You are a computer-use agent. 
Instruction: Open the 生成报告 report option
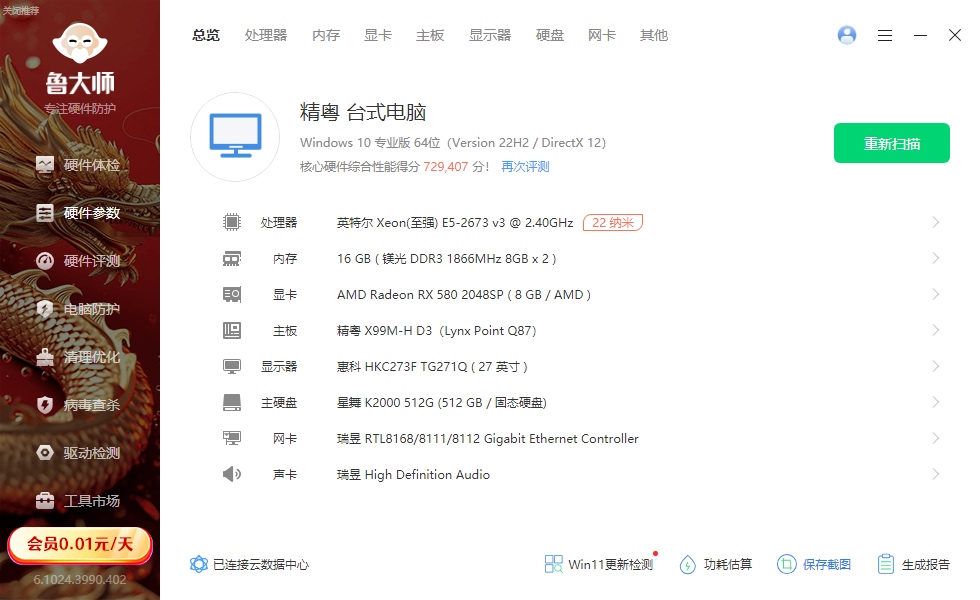tap(913, 564)
